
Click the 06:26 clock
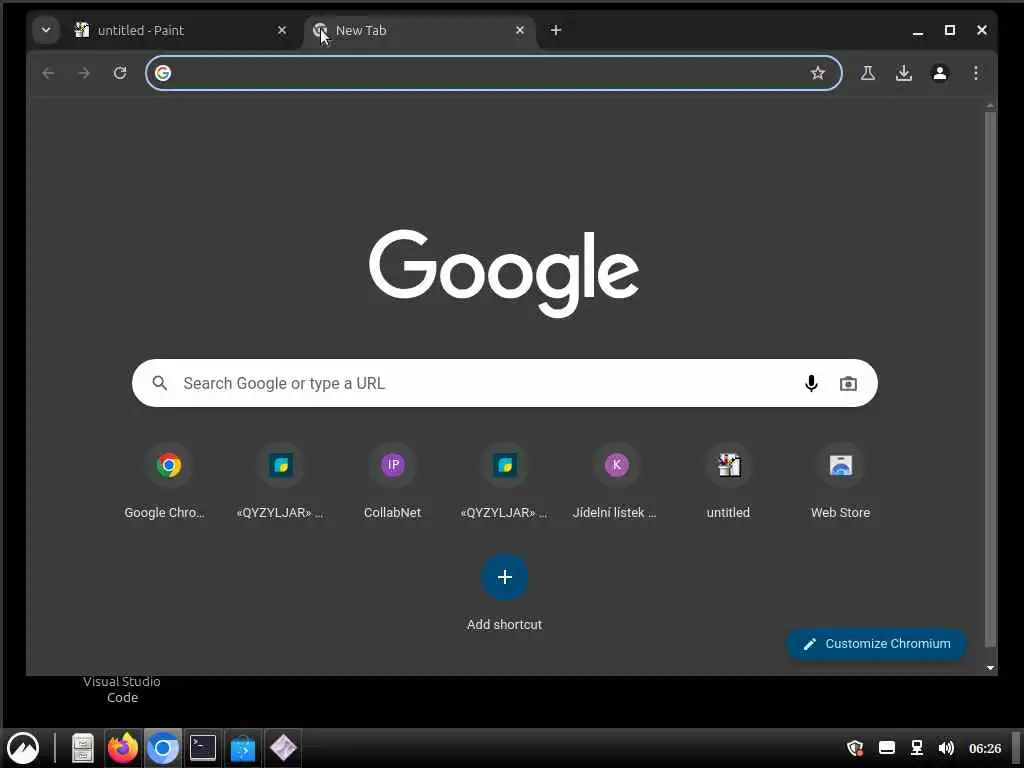point(985,748)
